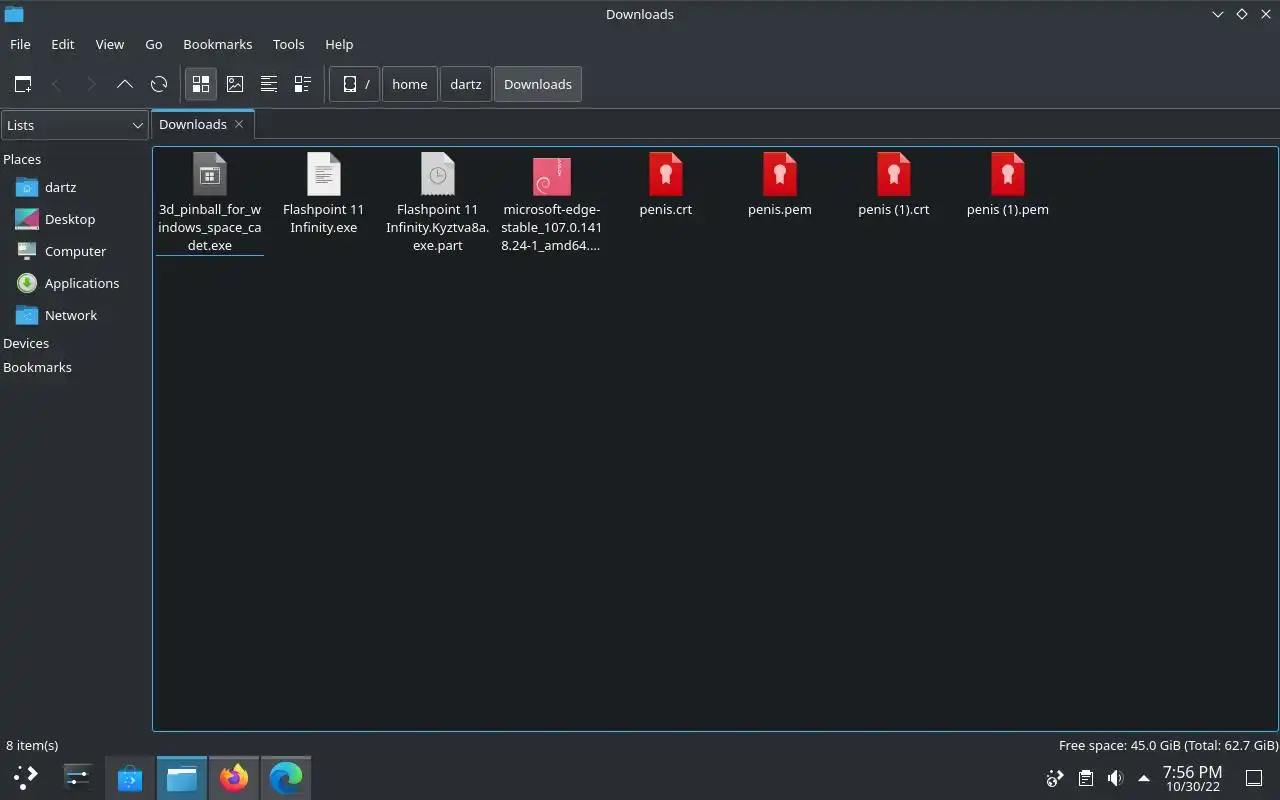The height and width of the screenshot is (800, 1280).
Task: Open the View menu
Action: click(x=110, y=44)
